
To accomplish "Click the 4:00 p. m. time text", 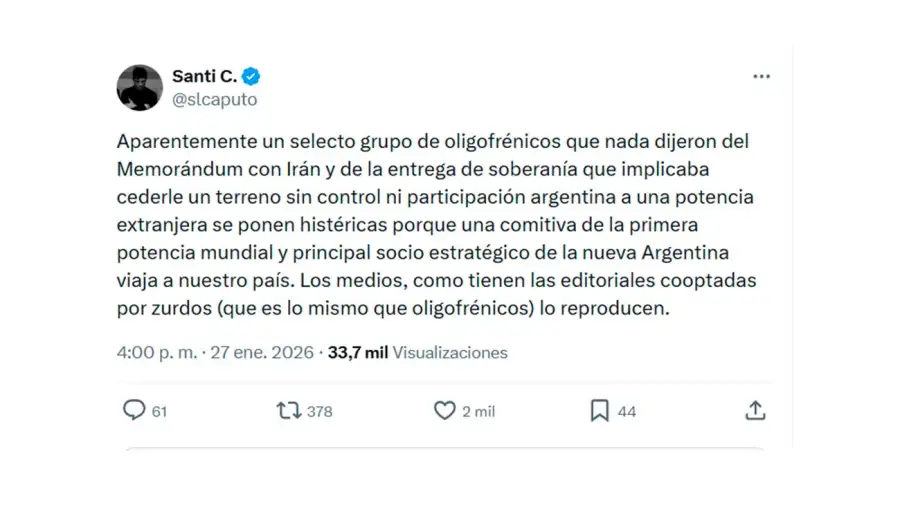I will pyautogui.click(x=158, y=352).
